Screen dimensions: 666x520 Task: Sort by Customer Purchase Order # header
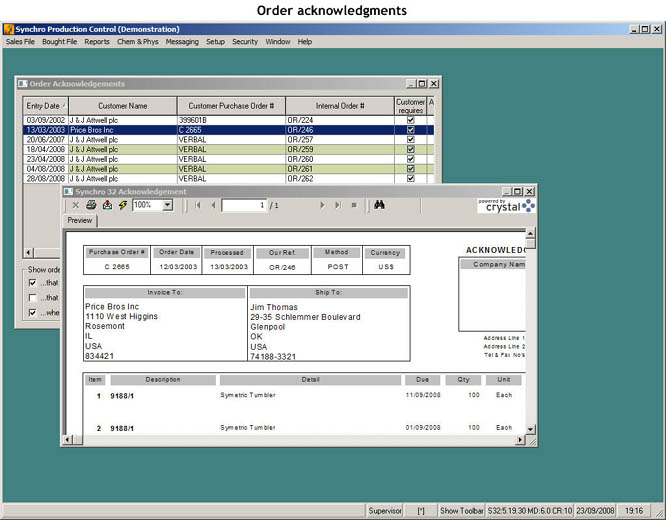point(231,106)
